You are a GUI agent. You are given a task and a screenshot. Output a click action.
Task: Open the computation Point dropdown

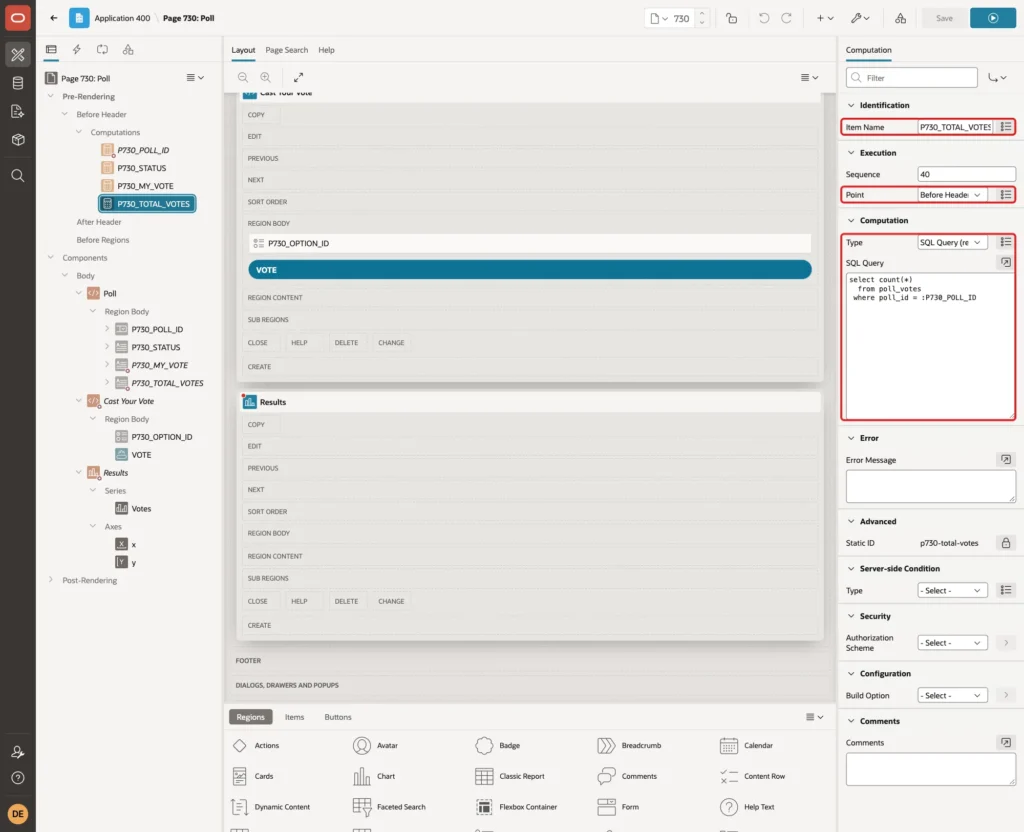tap(951, 195)
